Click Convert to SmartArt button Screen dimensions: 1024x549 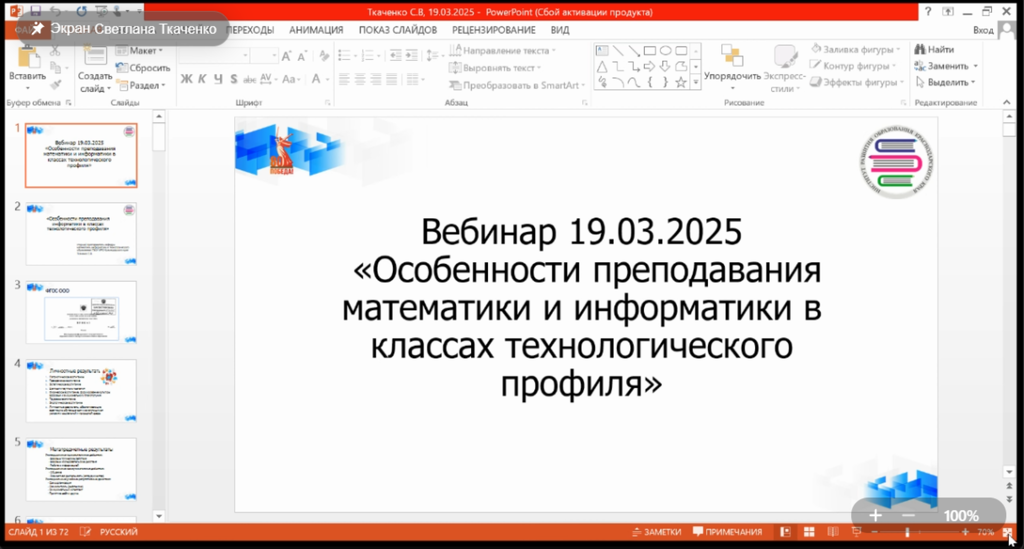point(516,86)
